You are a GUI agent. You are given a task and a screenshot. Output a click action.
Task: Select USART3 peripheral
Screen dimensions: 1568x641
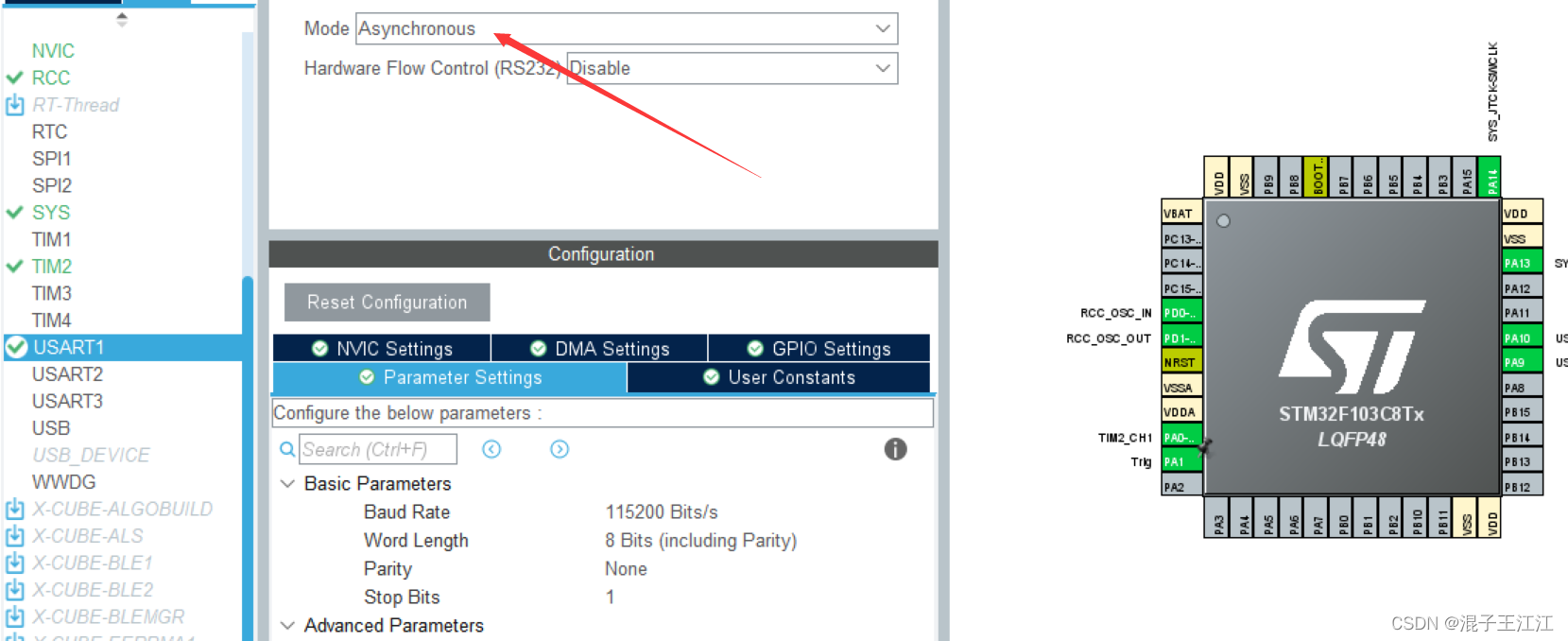[67, 401]
